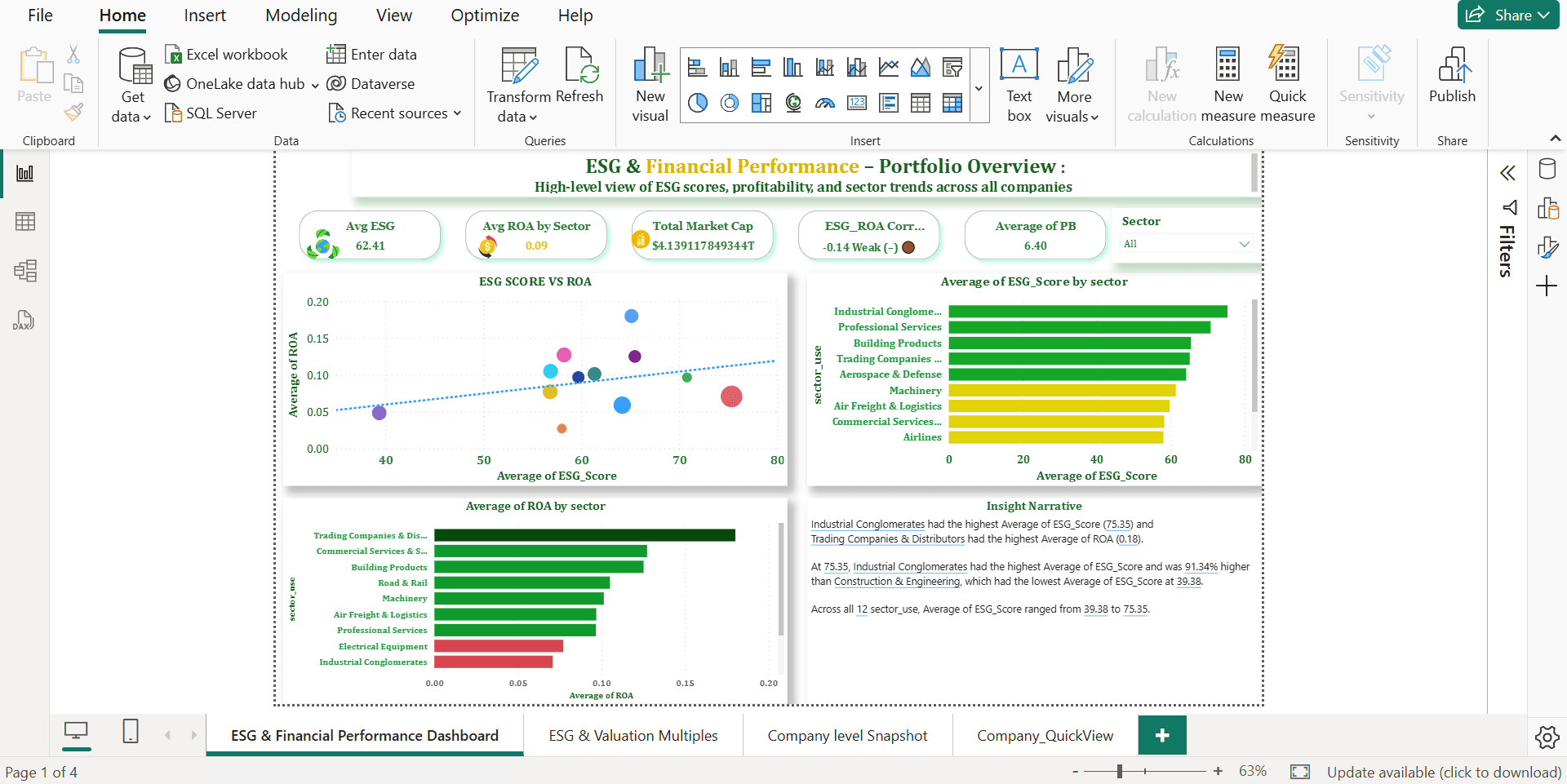
Task: Expand the collapsed Filters pane
Action: (x=1507, y=173)
